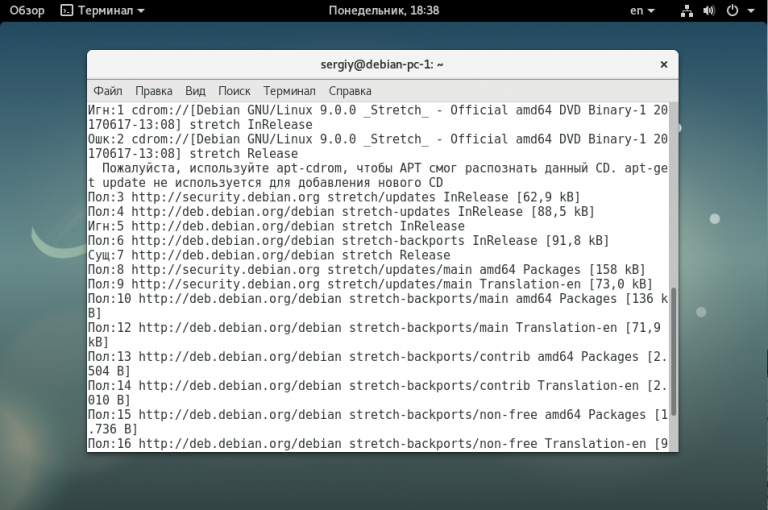Click the desktop wallpaper beside the terminal
The image size is (768, 510).
click(40, 300)
